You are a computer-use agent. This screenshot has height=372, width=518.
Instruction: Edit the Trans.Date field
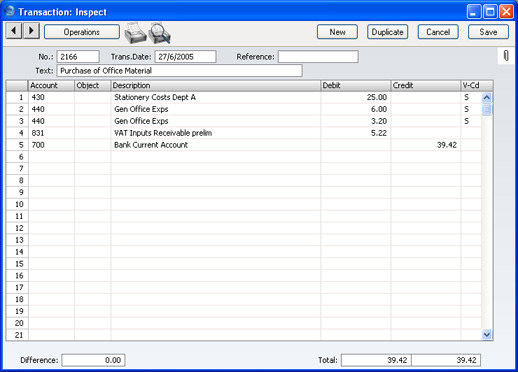point(185,57)
